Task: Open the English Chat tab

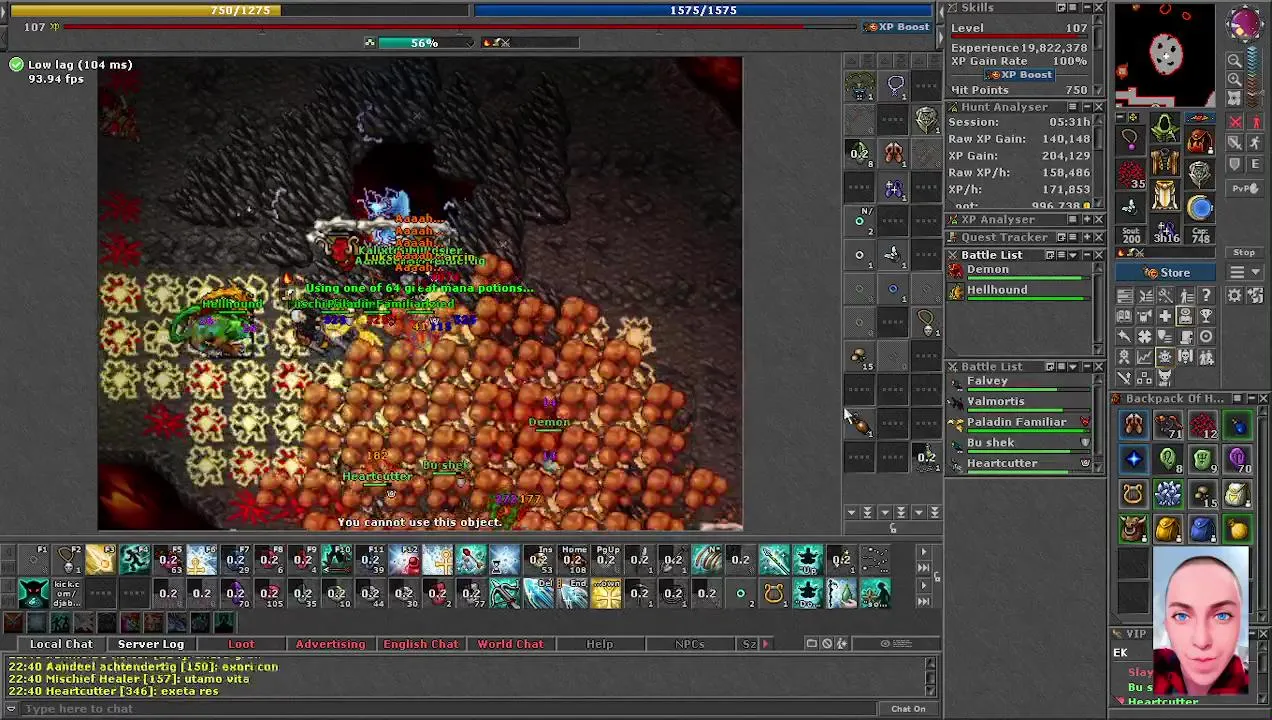Action: (x=420, y=644)
